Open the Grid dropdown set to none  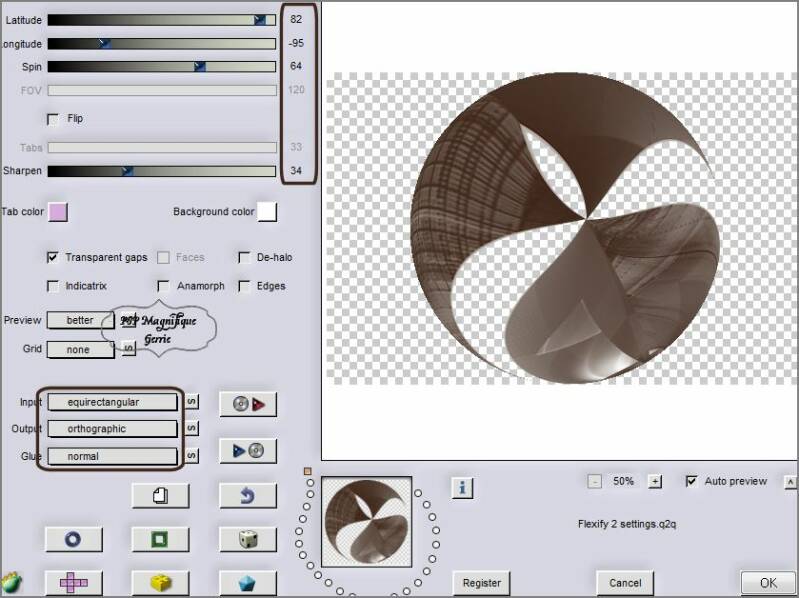pyautogui.click(x=81, y=349)
